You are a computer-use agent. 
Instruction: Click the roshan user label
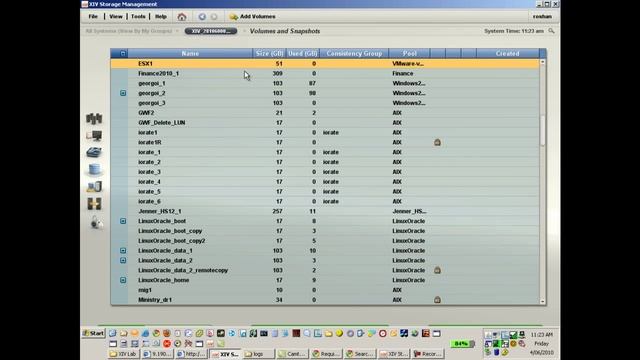click(x=542, y=17)
